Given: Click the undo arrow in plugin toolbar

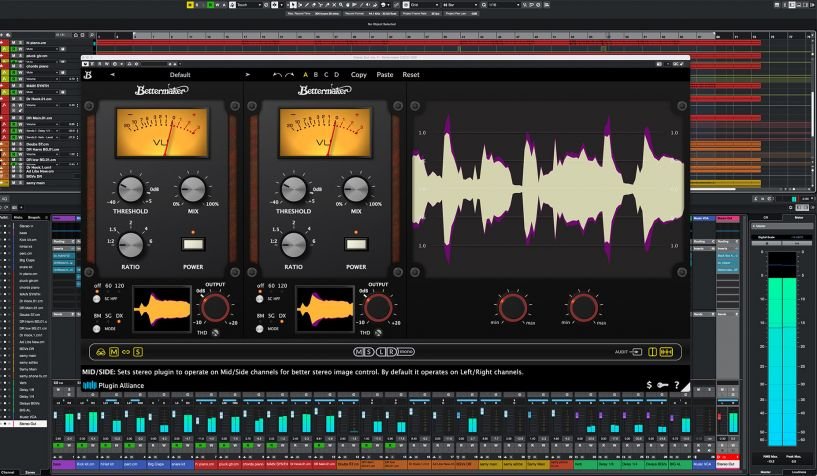Looking at the screenshot, I should tap(277, 75).
